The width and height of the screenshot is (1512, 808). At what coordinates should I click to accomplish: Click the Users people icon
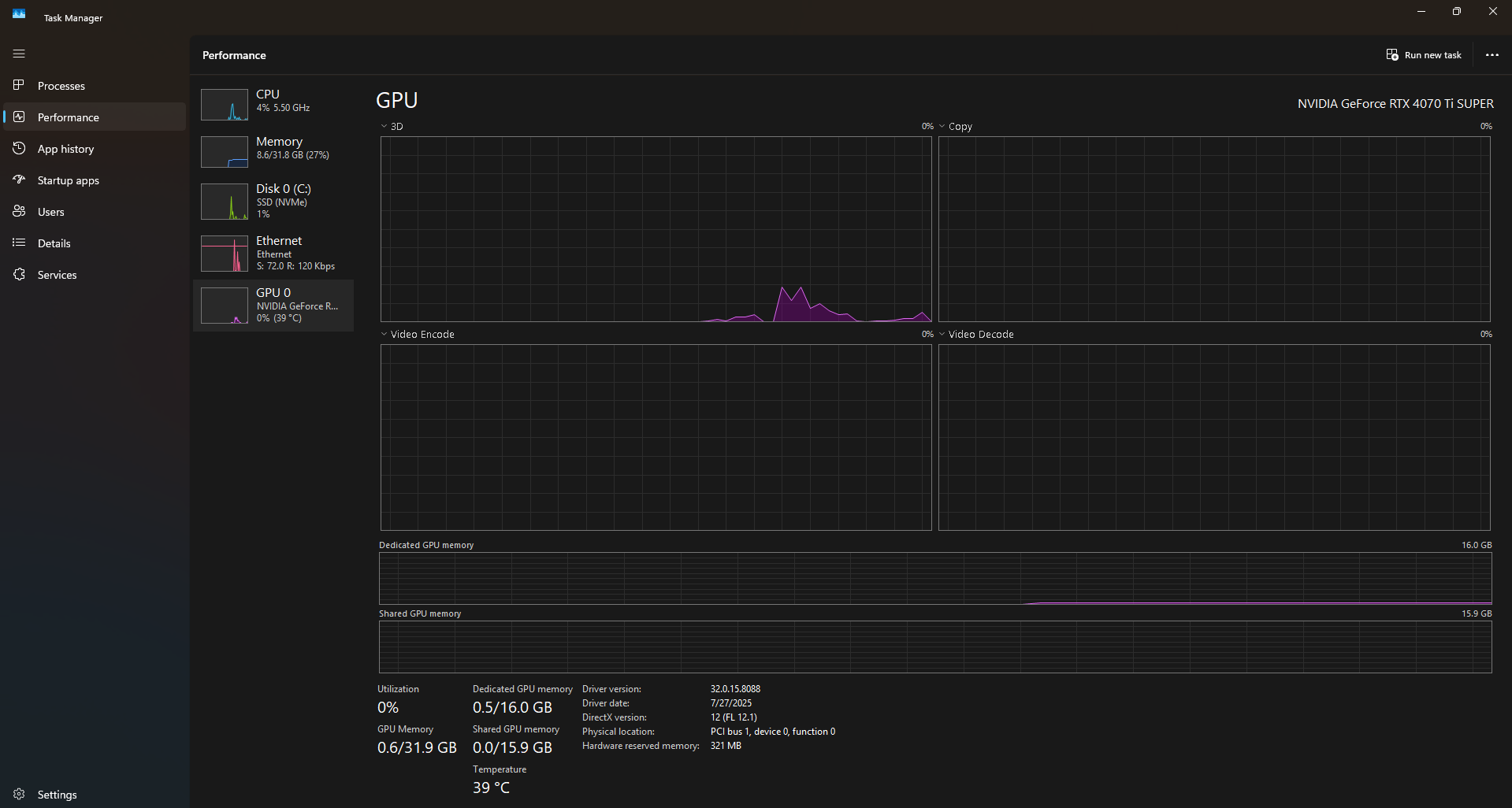click(x=19, y=211)
